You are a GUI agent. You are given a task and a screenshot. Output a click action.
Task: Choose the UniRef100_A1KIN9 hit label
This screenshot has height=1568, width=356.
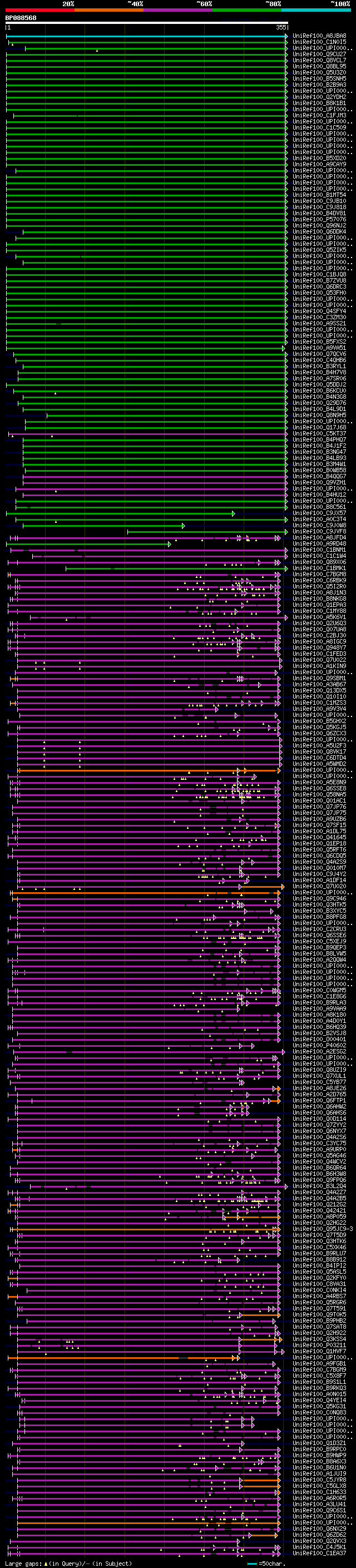tap(319, 666)
